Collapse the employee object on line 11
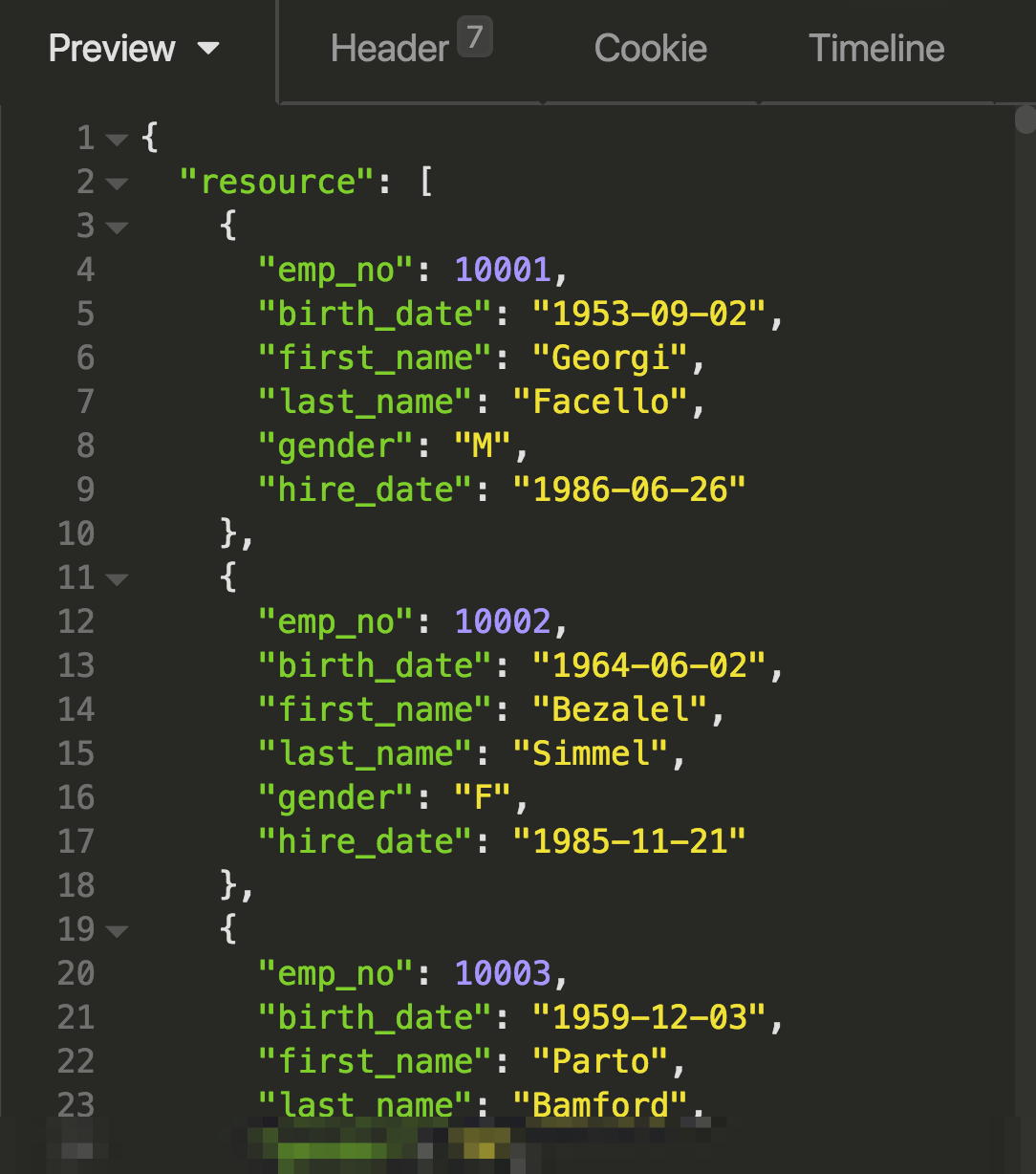 [x=117, y=578]
